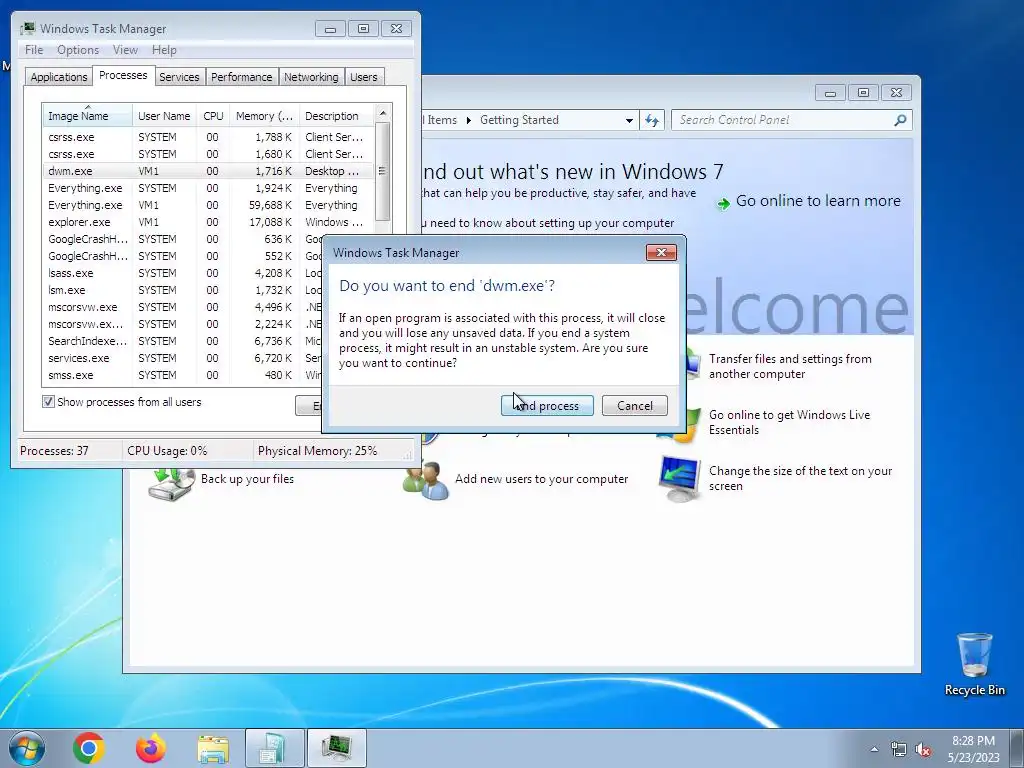Select the Recycle Bin desktop icon
The height and width of the screenshot is (768, 1024).
pyautogui.click(x=974, y=664)
